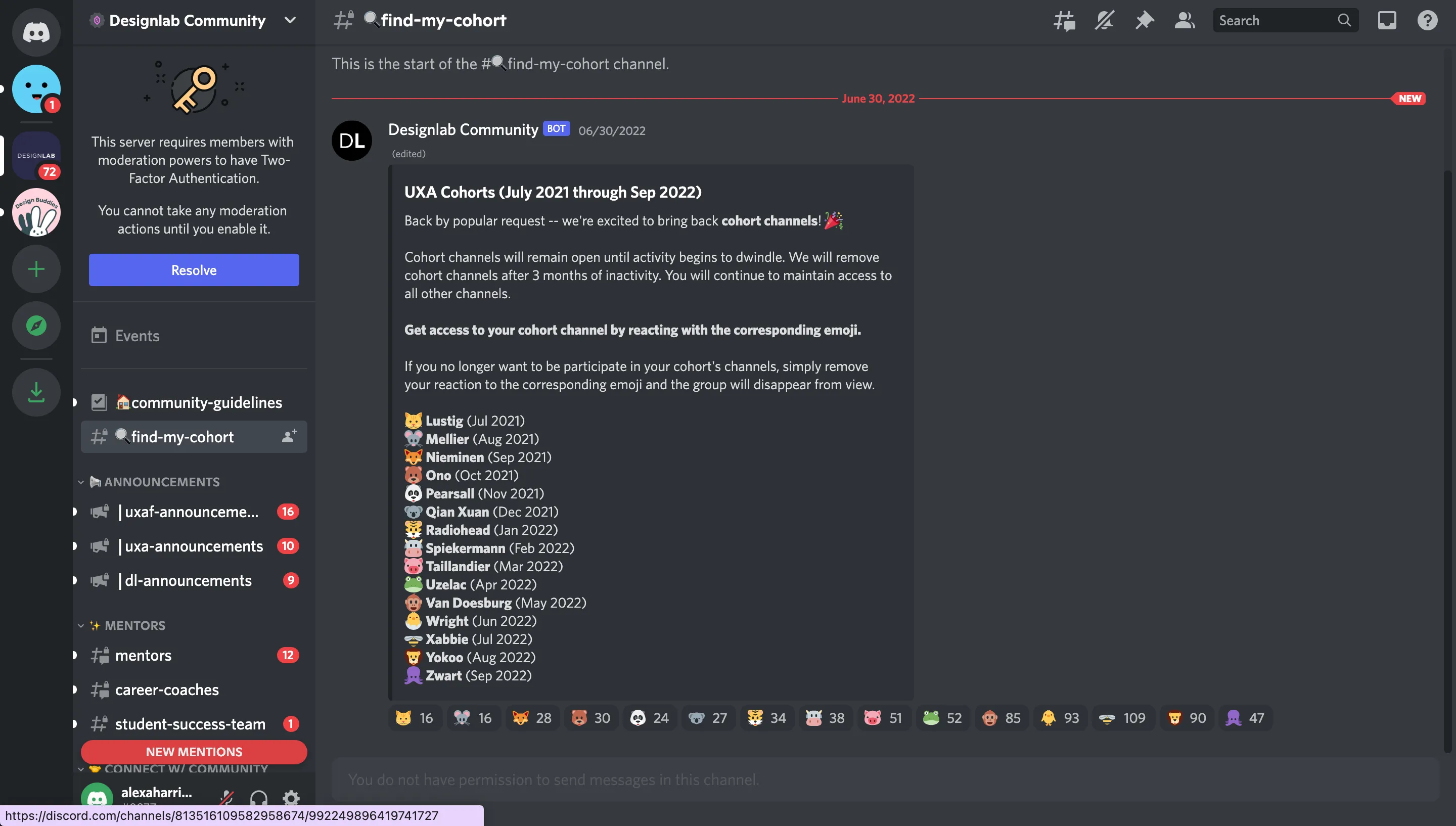This screenshot has width=1456, height=826.
Task: Open the Events menu item
Action: coord(136,335)
